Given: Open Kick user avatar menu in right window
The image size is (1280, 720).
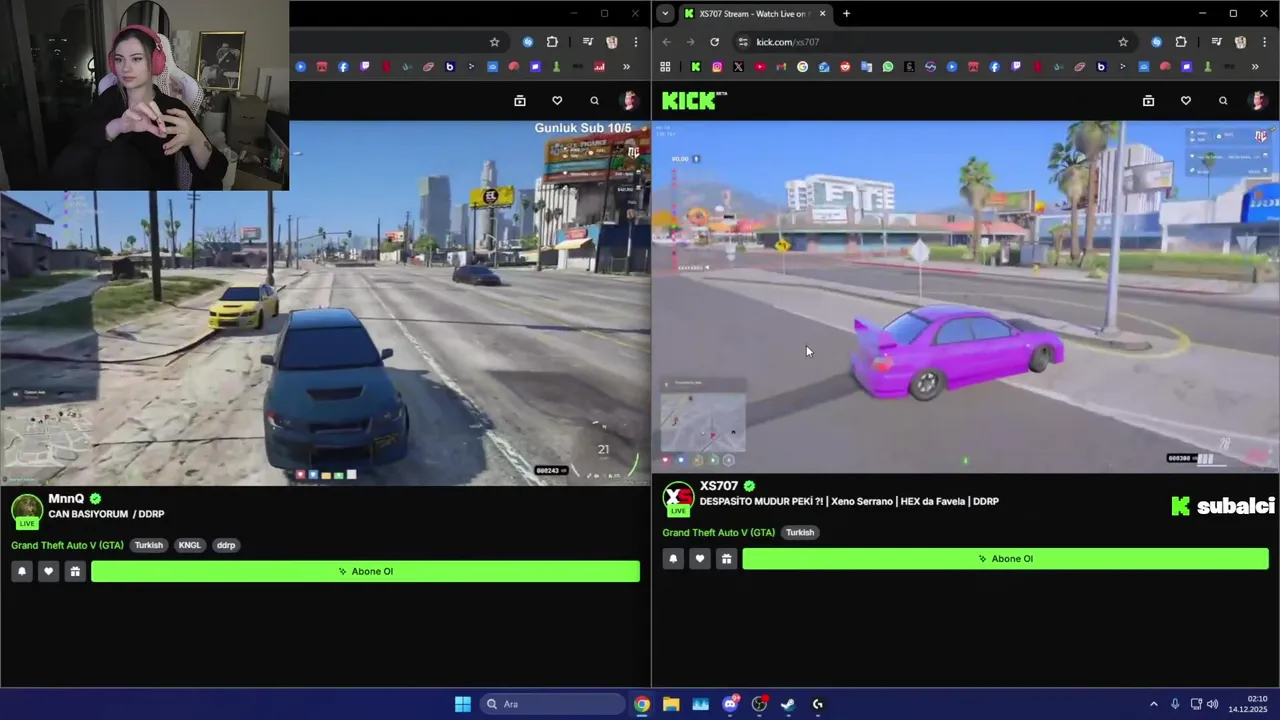Looking at the screenshot, I should 1259,100.
